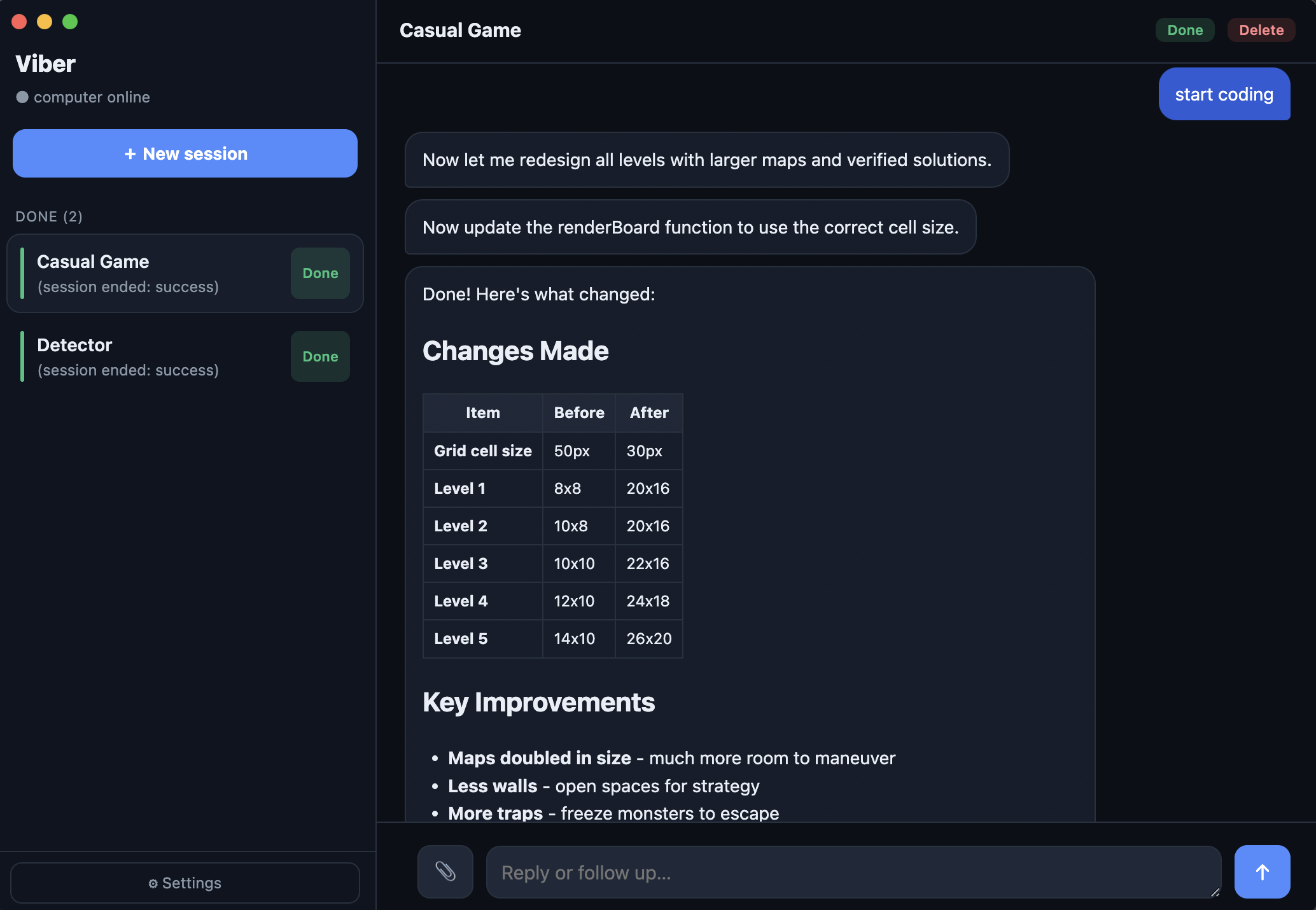The width and height of the screenshot is (1316, 910).
Task: Click the Level 2 row label
Action: coord(483,526)
